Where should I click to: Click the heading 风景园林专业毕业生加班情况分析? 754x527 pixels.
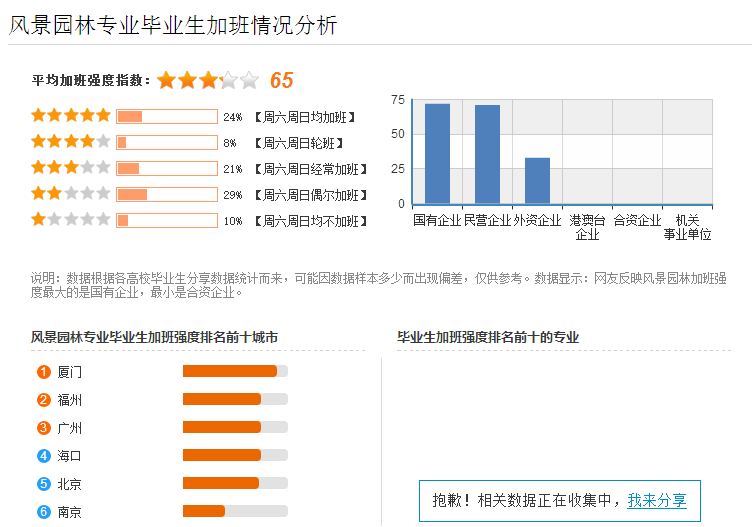pos(173,25)
